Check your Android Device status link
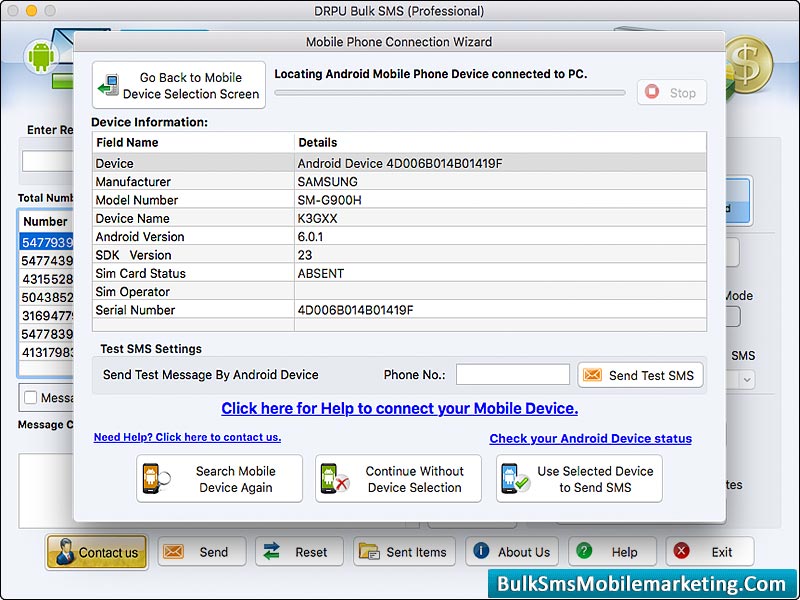Screen dimensions: 800x600 [x=590, y=438]
